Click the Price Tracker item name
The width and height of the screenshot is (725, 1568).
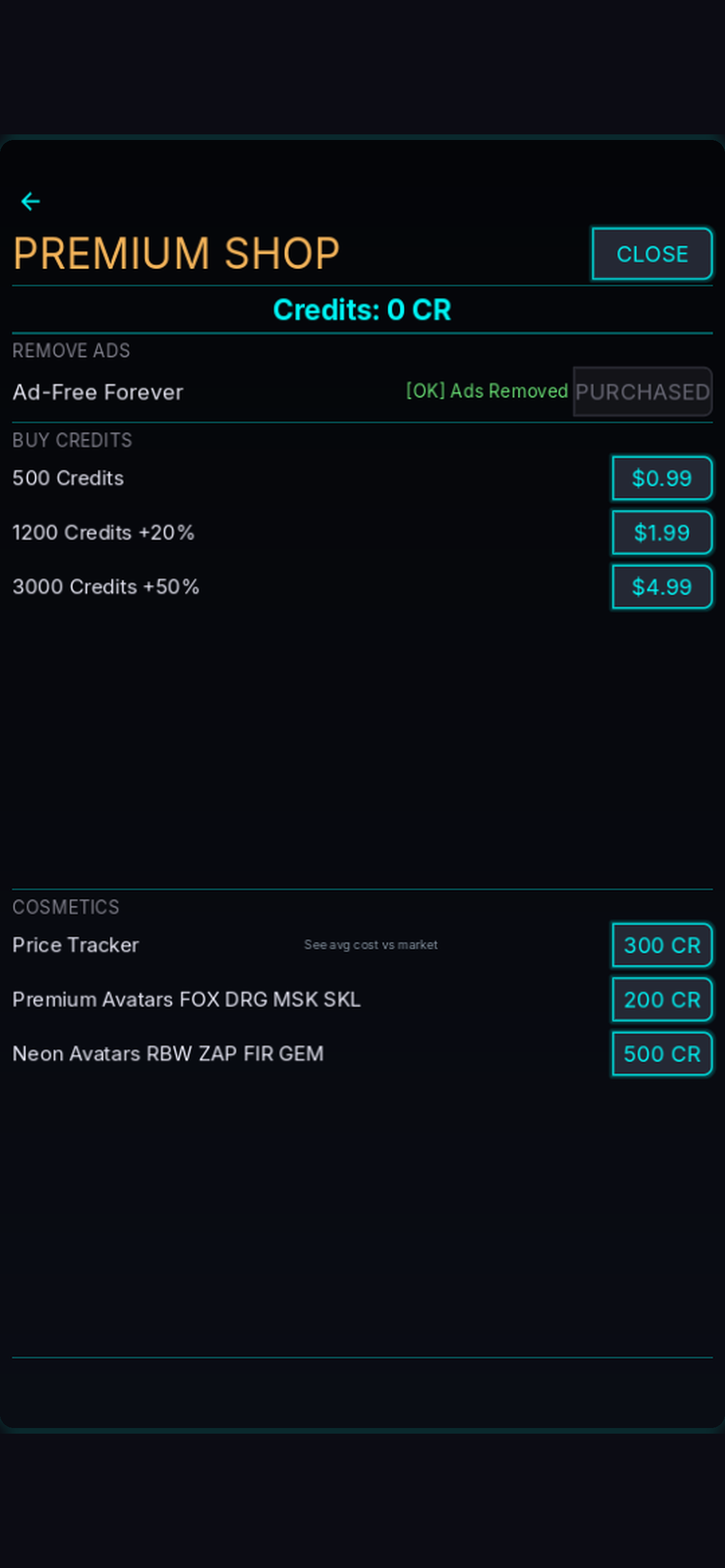[76, 945]
